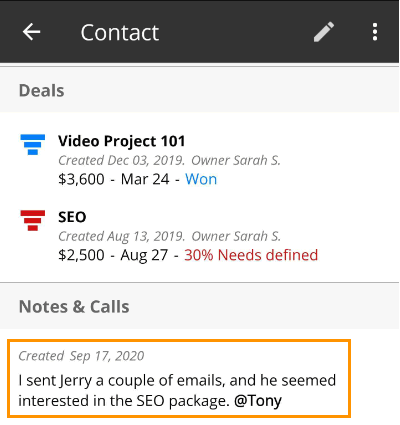Open the note created Sep 17, 2020

179,378
